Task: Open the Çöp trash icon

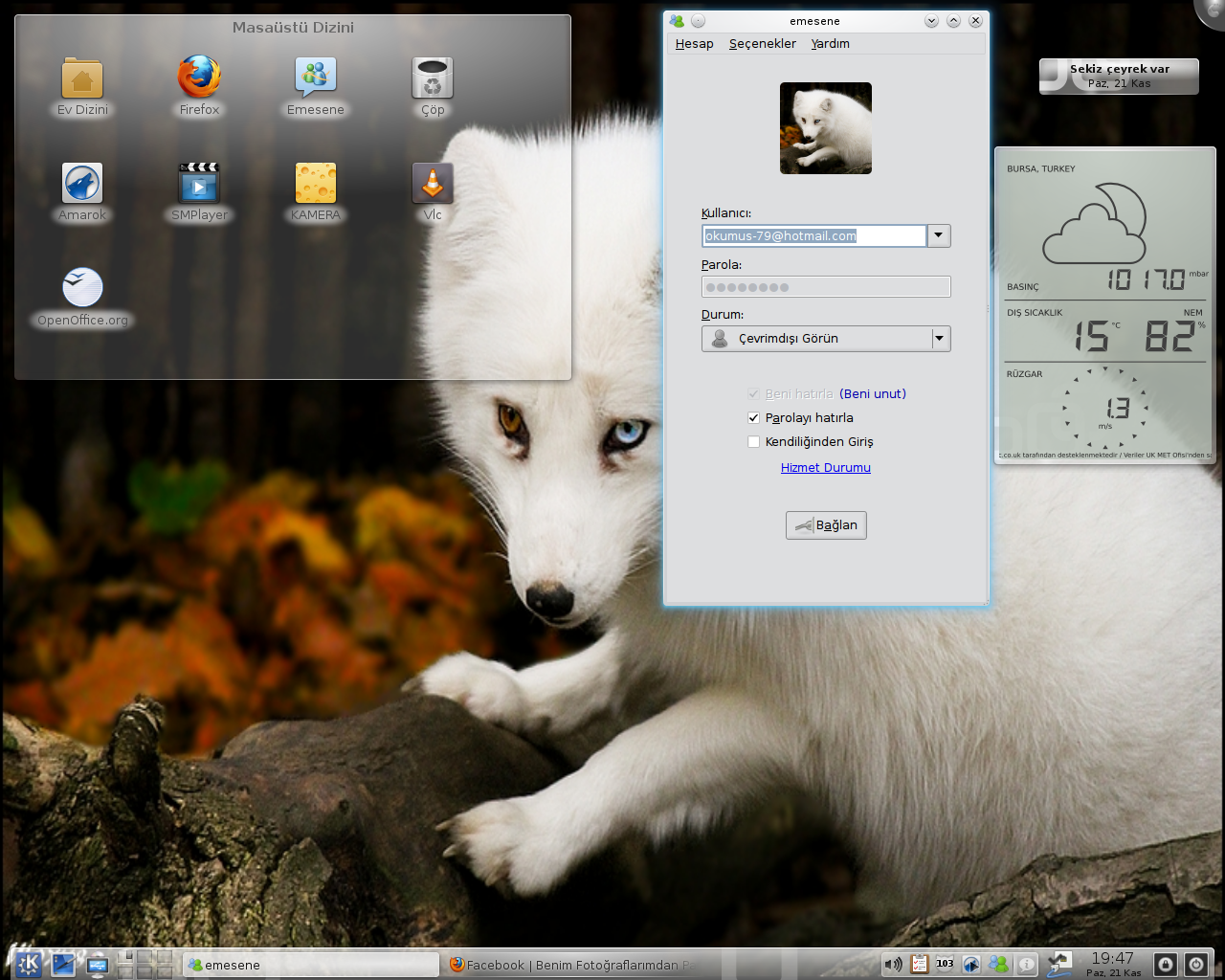Action: (433, 78)
